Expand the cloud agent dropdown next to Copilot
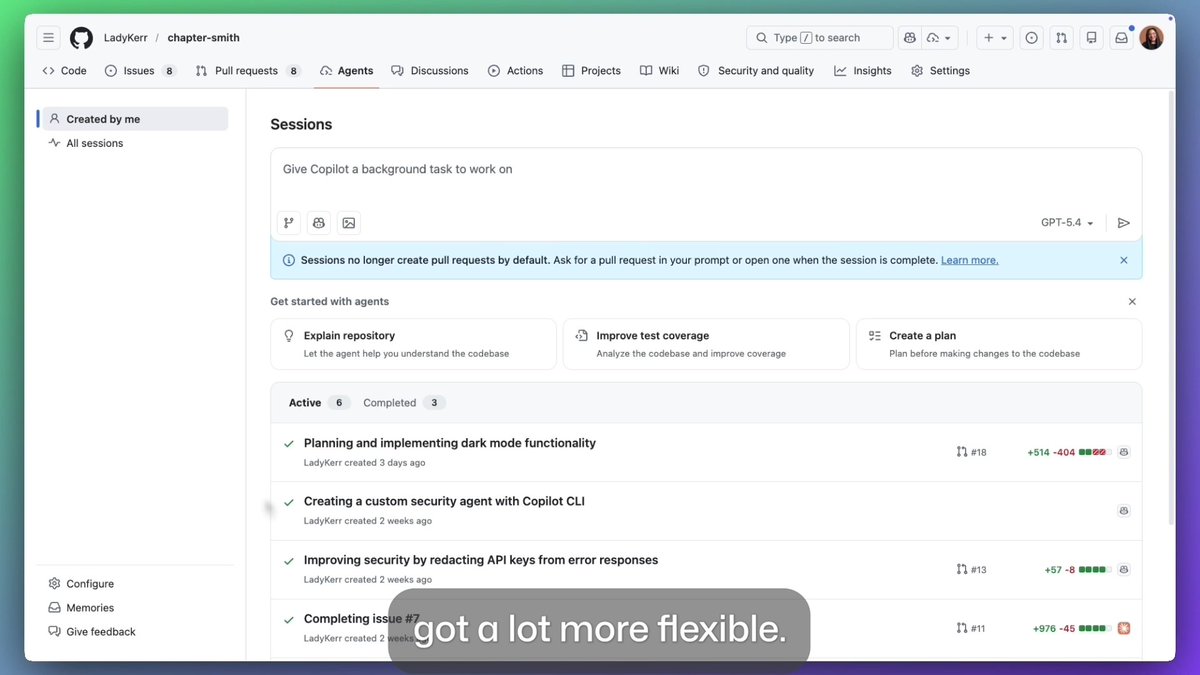This screenshot has height=675, width=1200. 940,38
